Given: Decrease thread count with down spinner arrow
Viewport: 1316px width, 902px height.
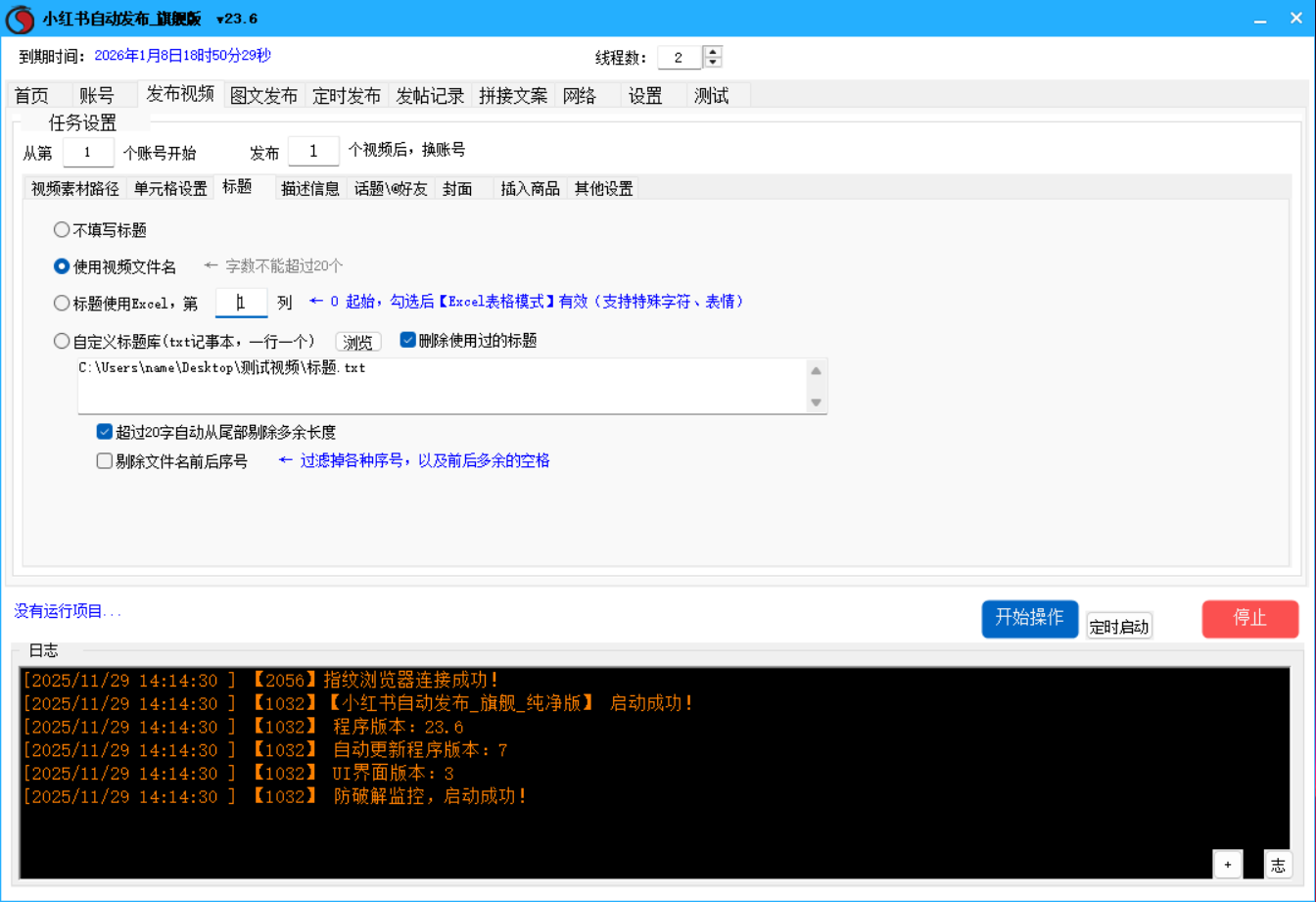Looking at the screenshot, I should [714, 63].
